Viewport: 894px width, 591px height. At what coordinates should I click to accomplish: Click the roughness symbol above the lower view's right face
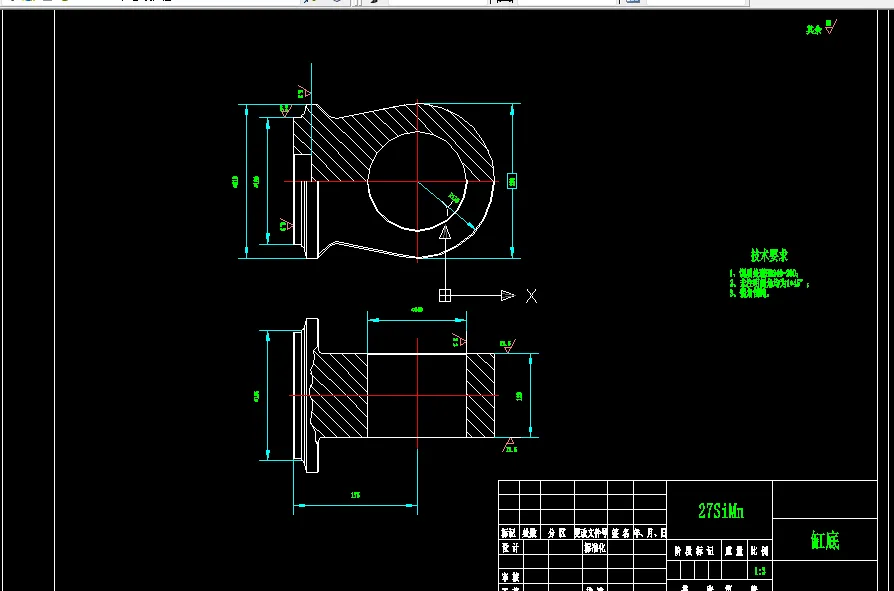507,345
